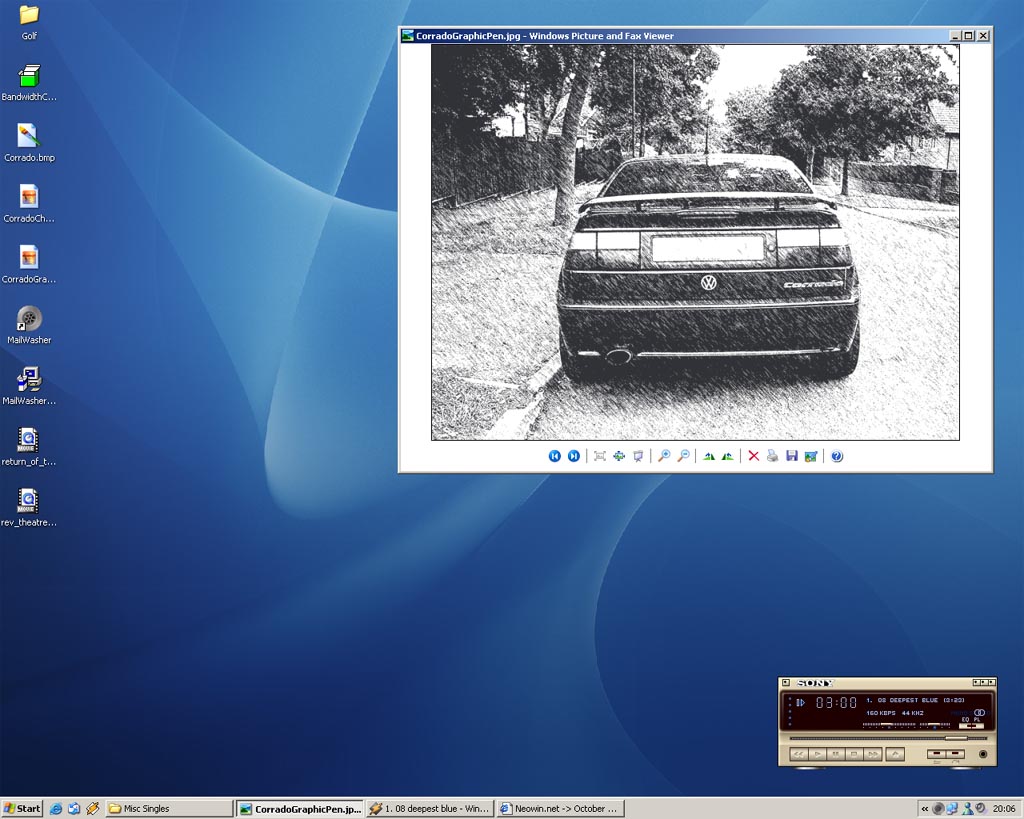1024x819 pixels.
Task: Show image at actual size
Action: [619, 456]
